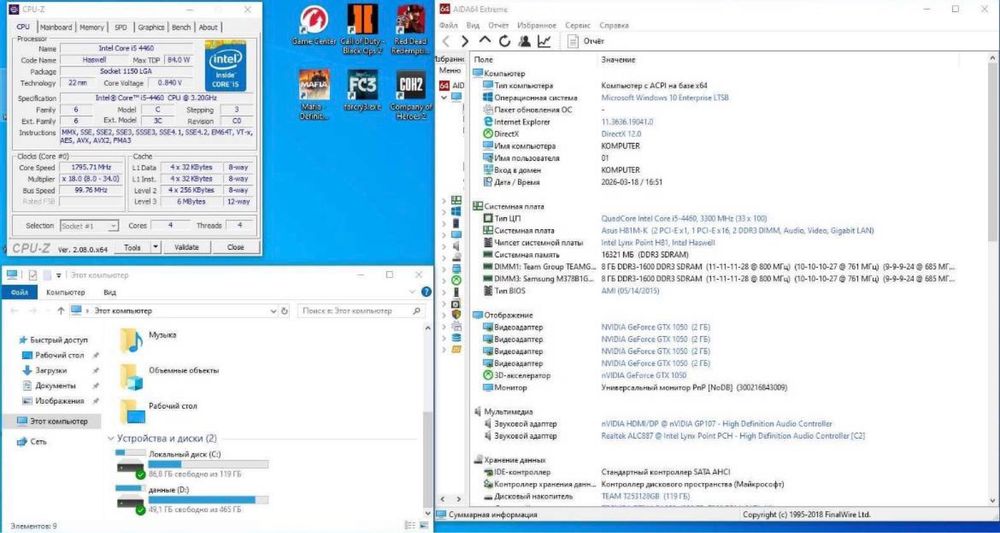Open the Mafia Definitive desktop icon
1000x533 pixels.
tap(314, 94)
